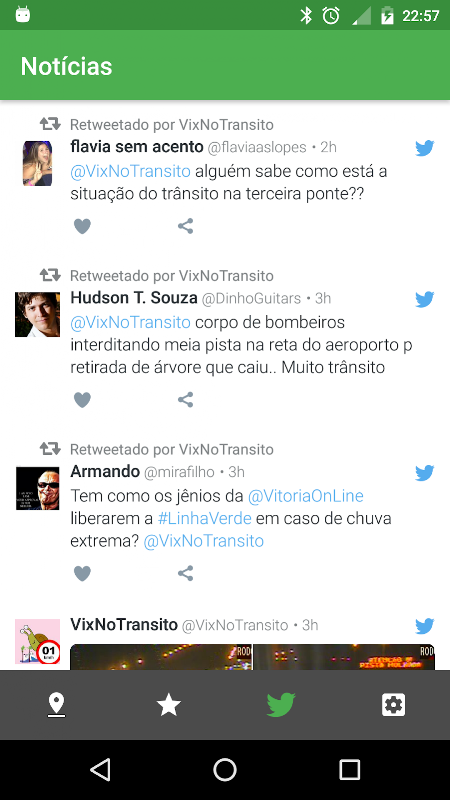Open the settings gear tab
Image resolution: width=450 pixels, height=800 pixels.
pyautogui.click(x=393, y=705)
